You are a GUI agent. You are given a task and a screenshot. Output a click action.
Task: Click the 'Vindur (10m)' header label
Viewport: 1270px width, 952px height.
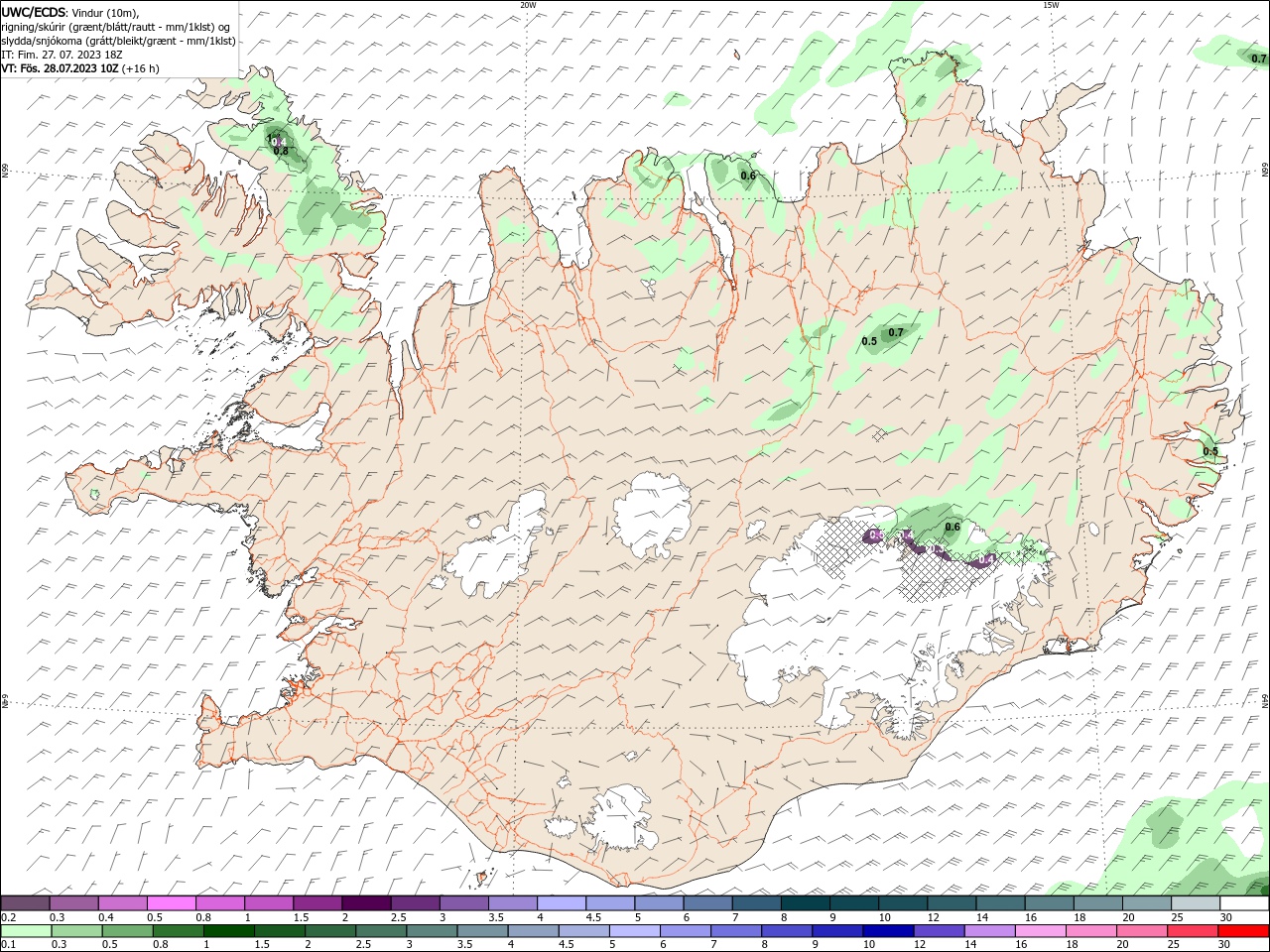click(106, 12)
